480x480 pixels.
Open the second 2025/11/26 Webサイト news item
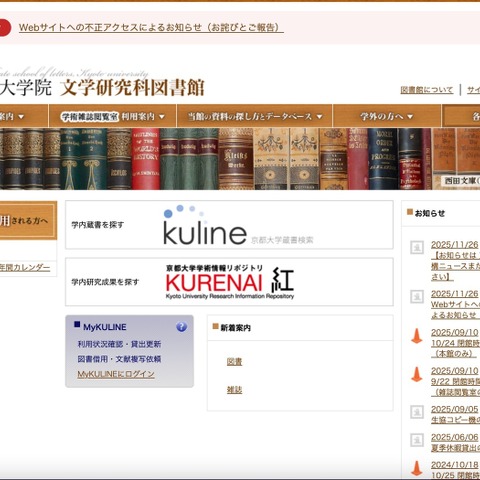(455, 304)
